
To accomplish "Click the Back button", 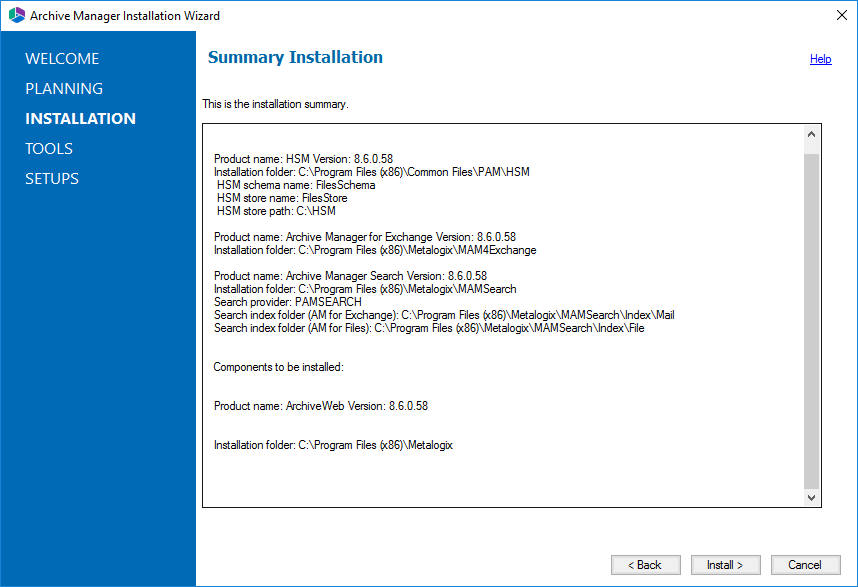I will click(x=646, y=565).
